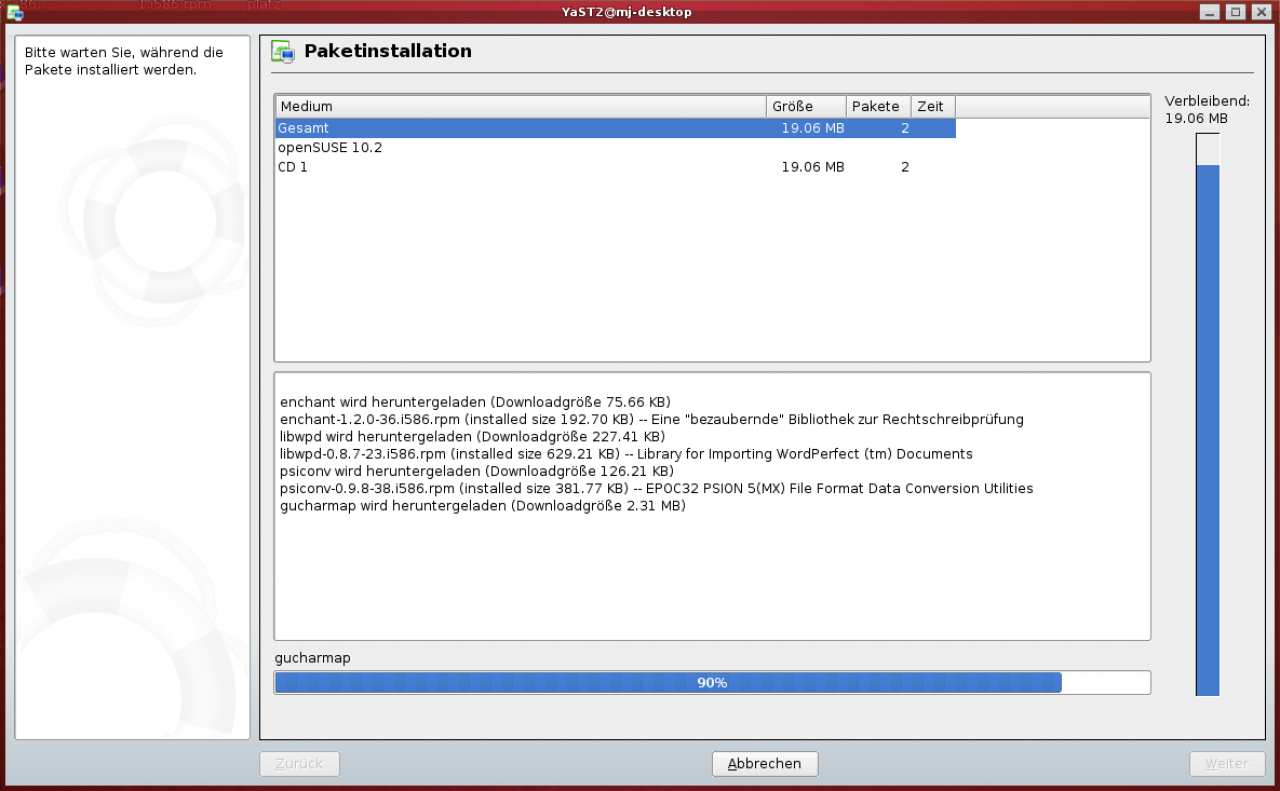Click the psiconv wird heruntergeladen log line
Viewport: 1280px width, 791px height.
coord(477,471)
